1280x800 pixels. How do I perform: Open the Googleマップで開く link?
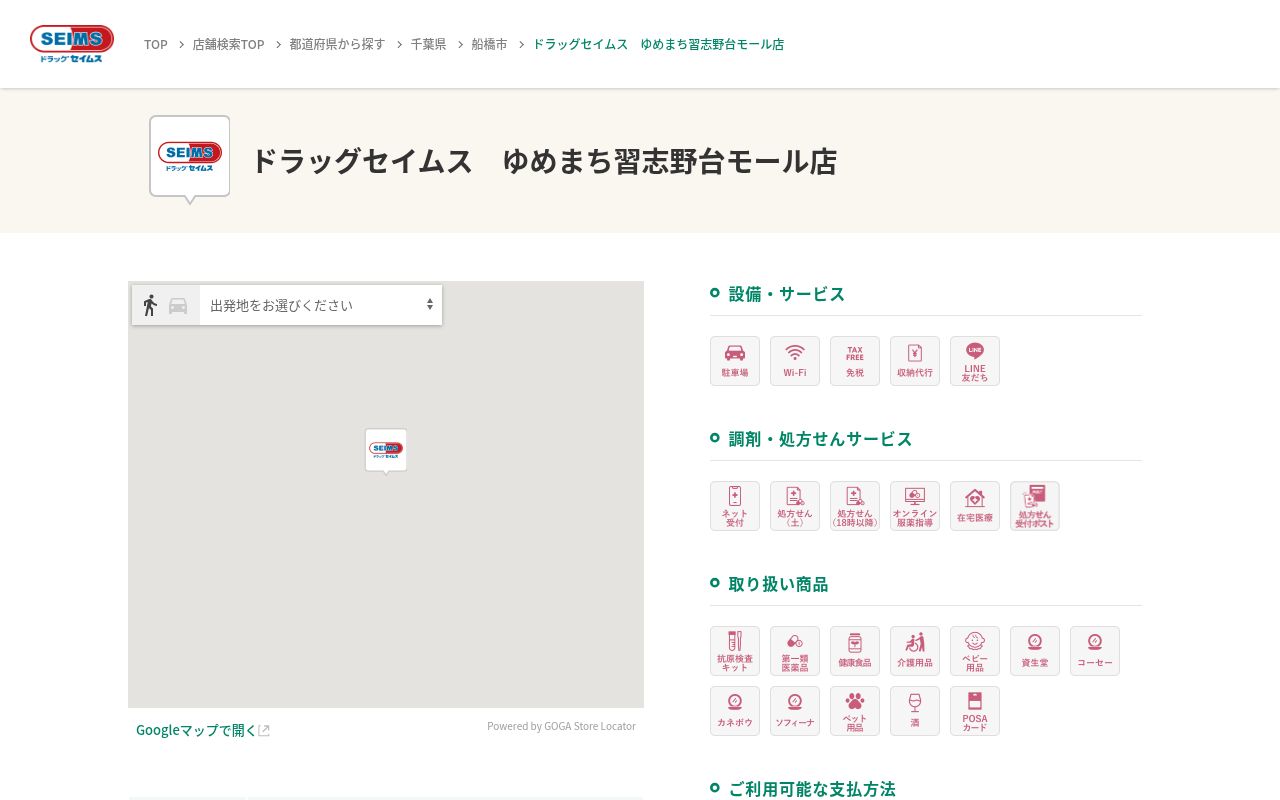tap(203, 730)
